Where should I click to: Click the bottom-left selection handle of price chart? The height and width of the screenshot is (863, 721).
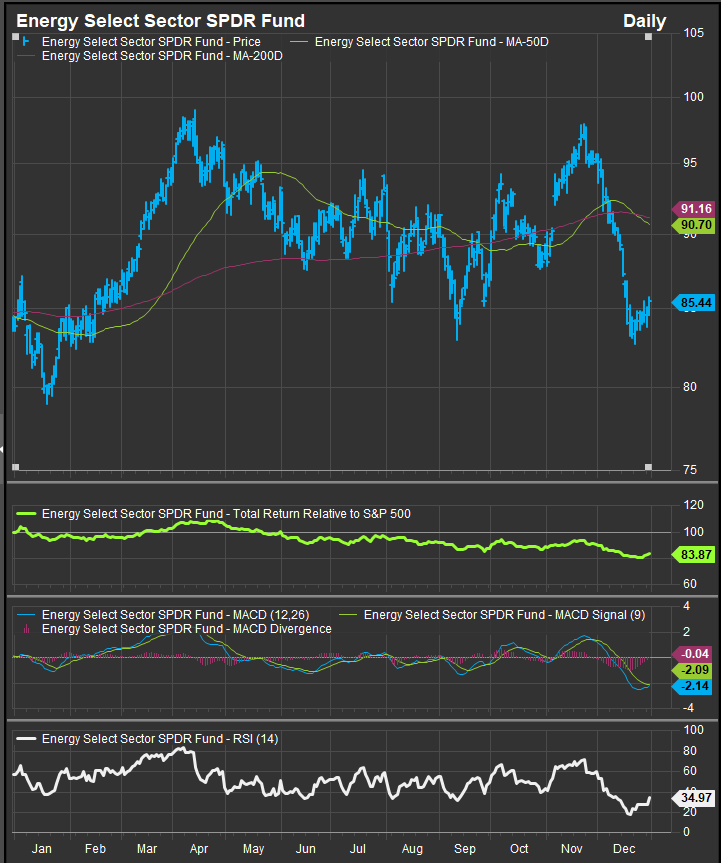(x=15, y=467)
